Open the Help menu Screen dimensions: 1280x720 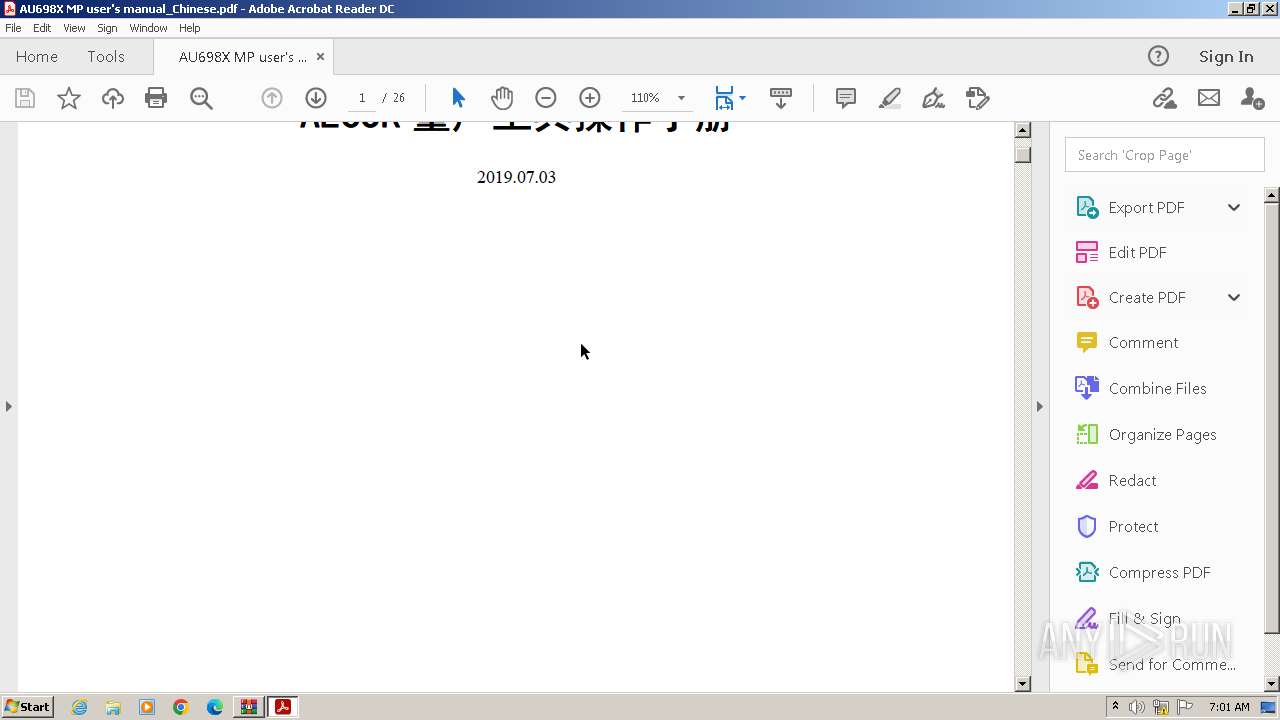click(189, 28)
